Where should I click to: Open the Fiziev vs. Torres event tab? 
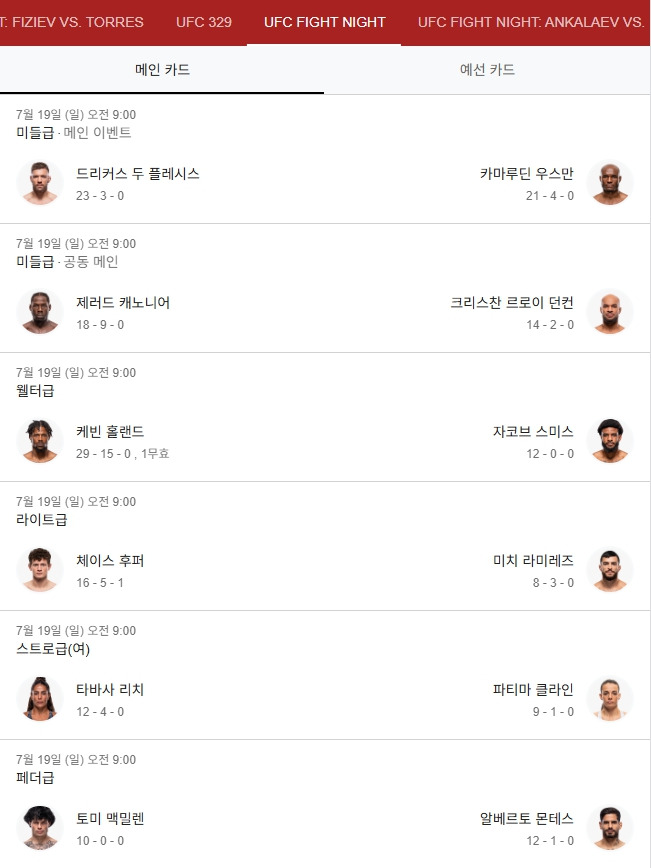point(72,22)
